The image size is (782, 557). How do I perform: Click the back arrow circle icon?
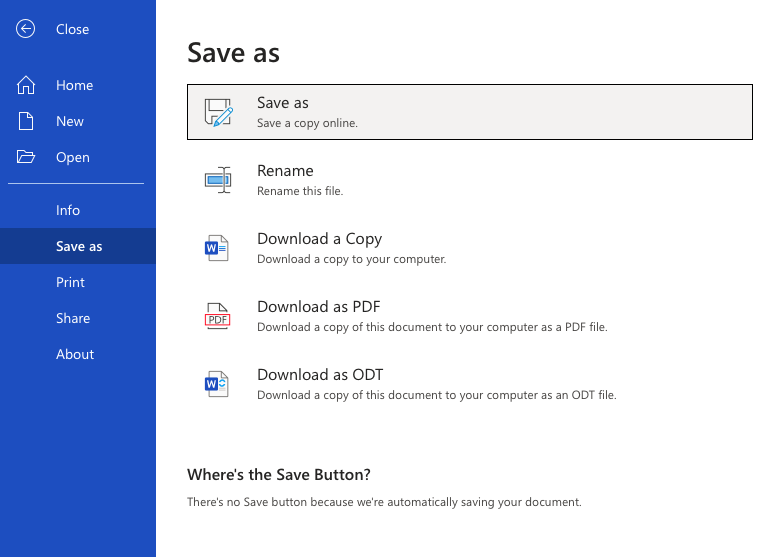click(25, 29)
